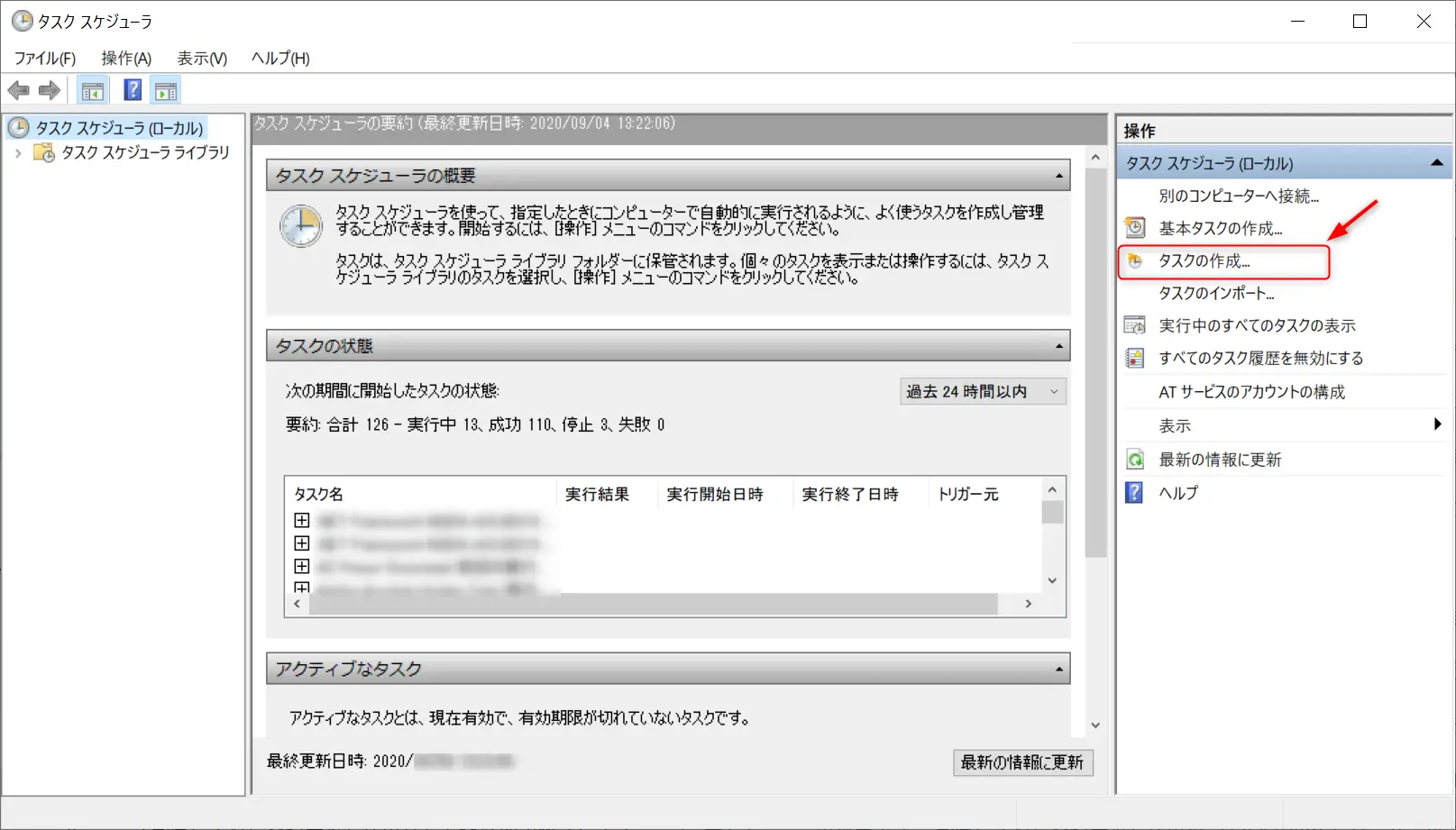Expand the second task row plus box

302,543
